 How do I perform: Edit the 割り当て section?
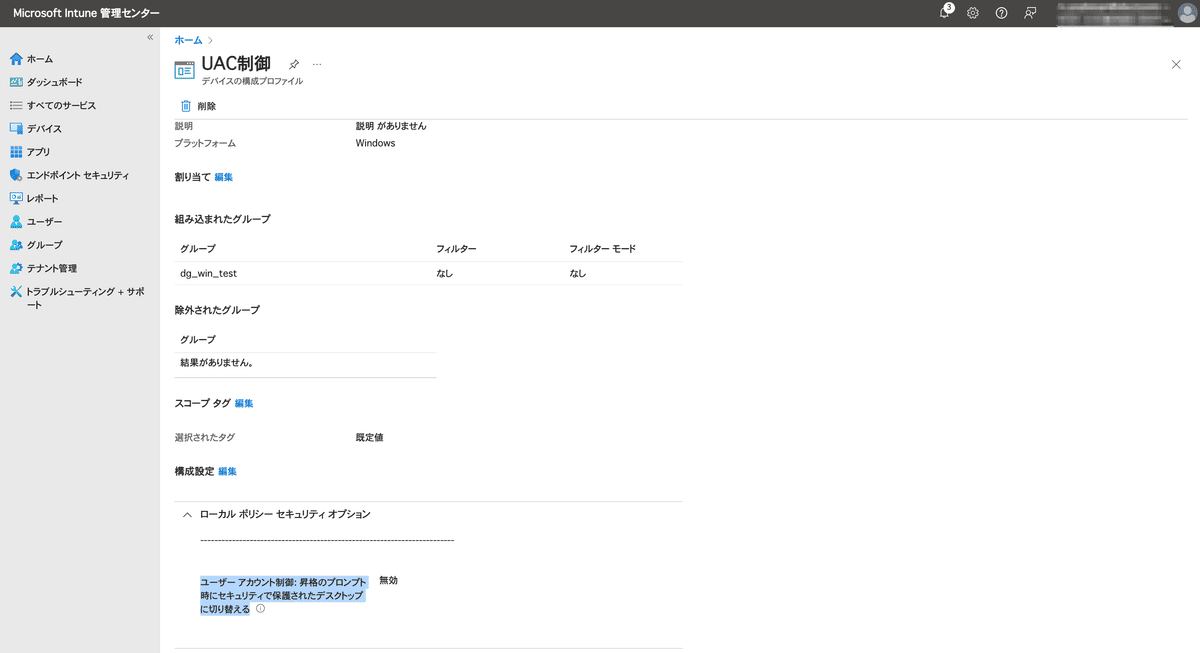[x=224, y=177]
